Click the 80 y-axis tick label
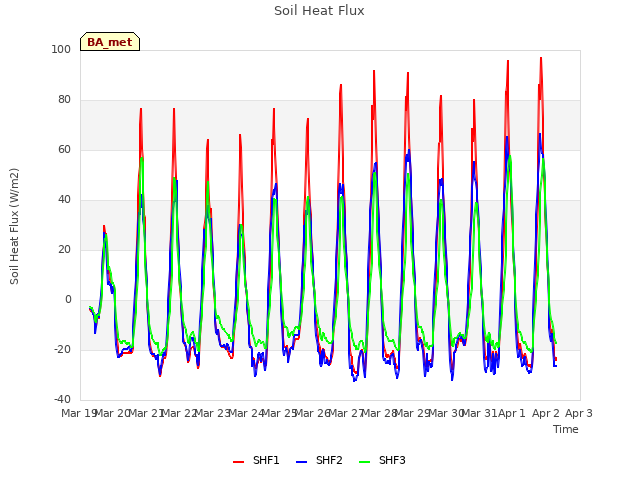The width and height of the screenshot is (640, 480). pos(64,100)
